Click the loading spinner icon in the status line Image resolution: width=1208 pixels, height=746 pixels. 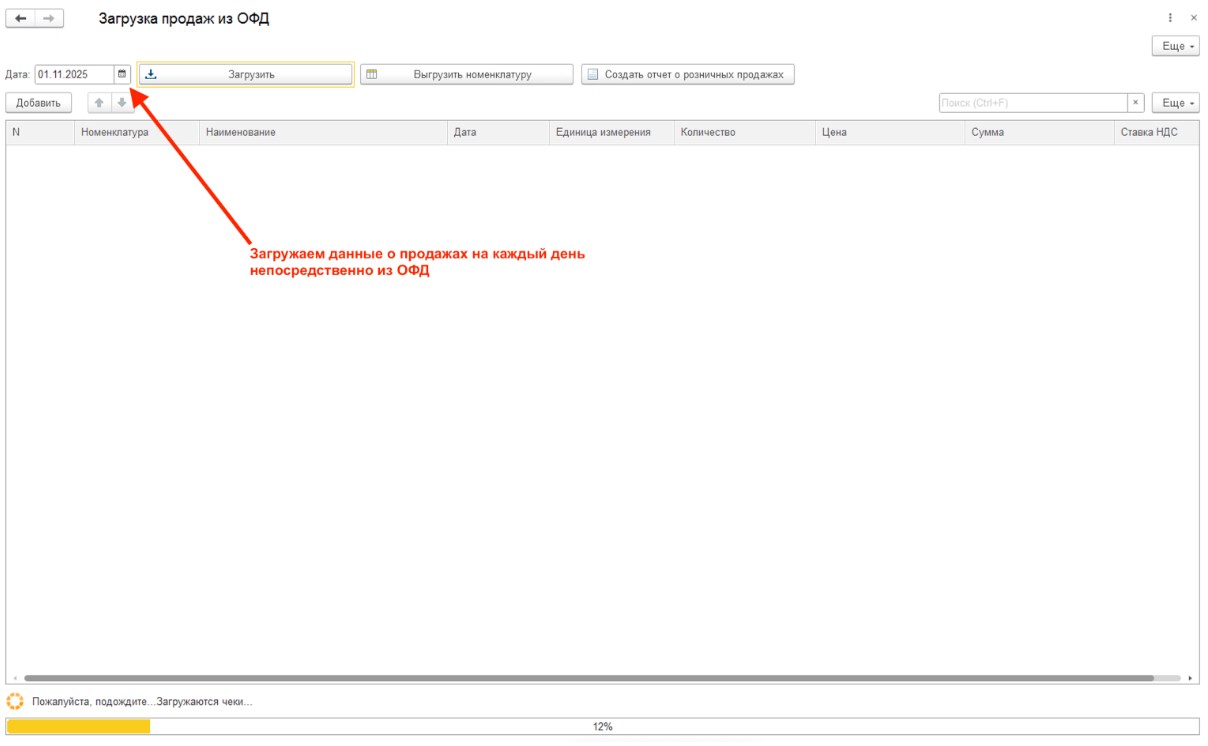pyautogui.click(x=15, y=702)
